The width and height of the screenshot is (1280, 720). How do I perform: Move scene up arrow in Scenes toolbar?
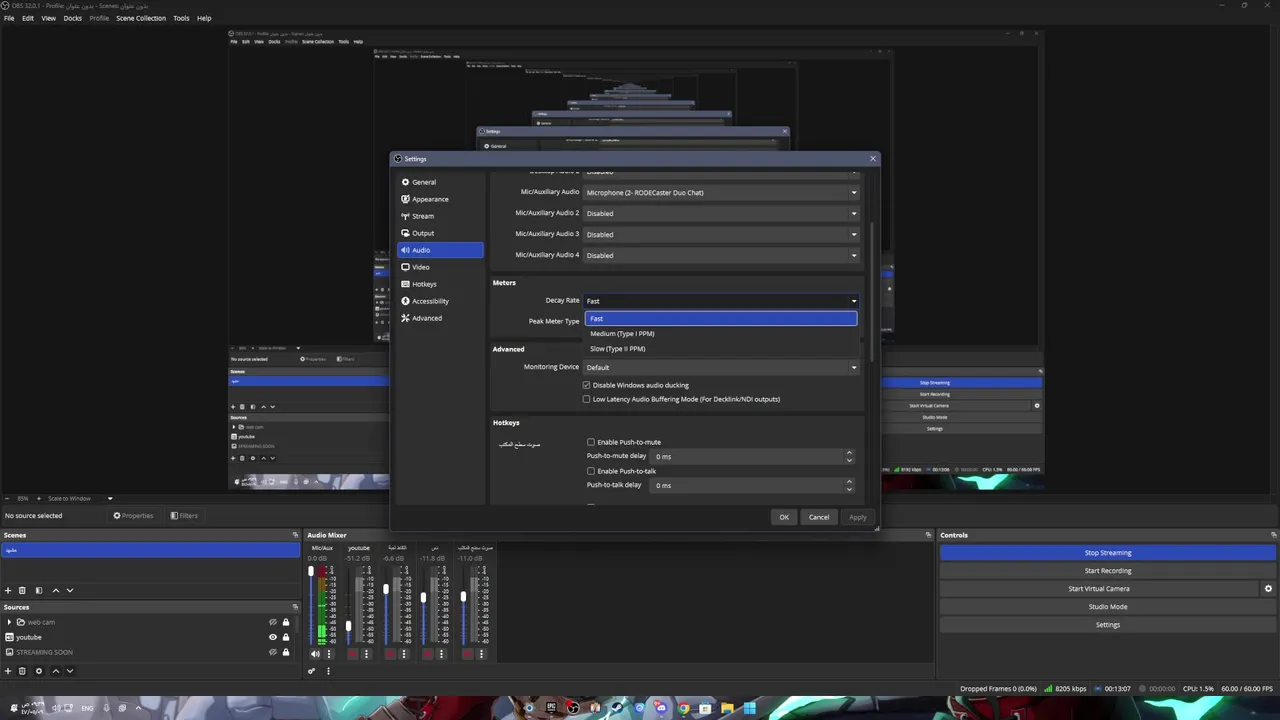coord(56,590)
